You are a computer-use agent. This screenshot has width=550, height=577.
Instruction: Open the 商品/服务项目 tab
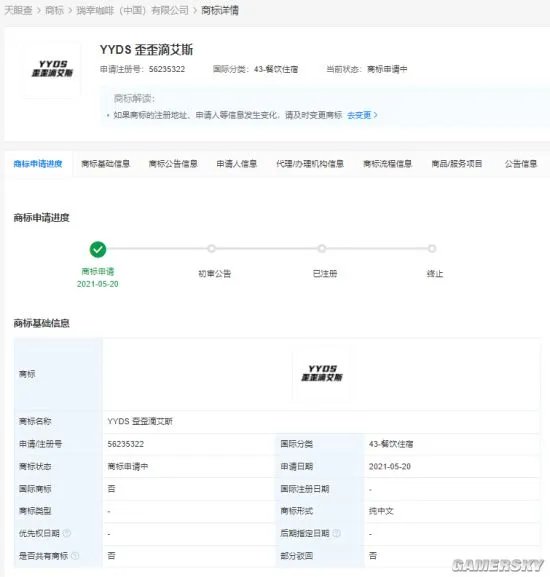457,164
